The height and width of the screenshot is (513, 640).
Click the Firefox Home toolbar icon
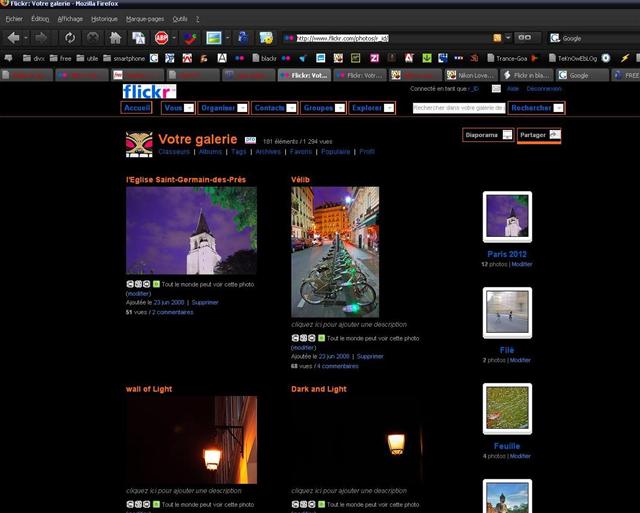(x=116, y=38)
